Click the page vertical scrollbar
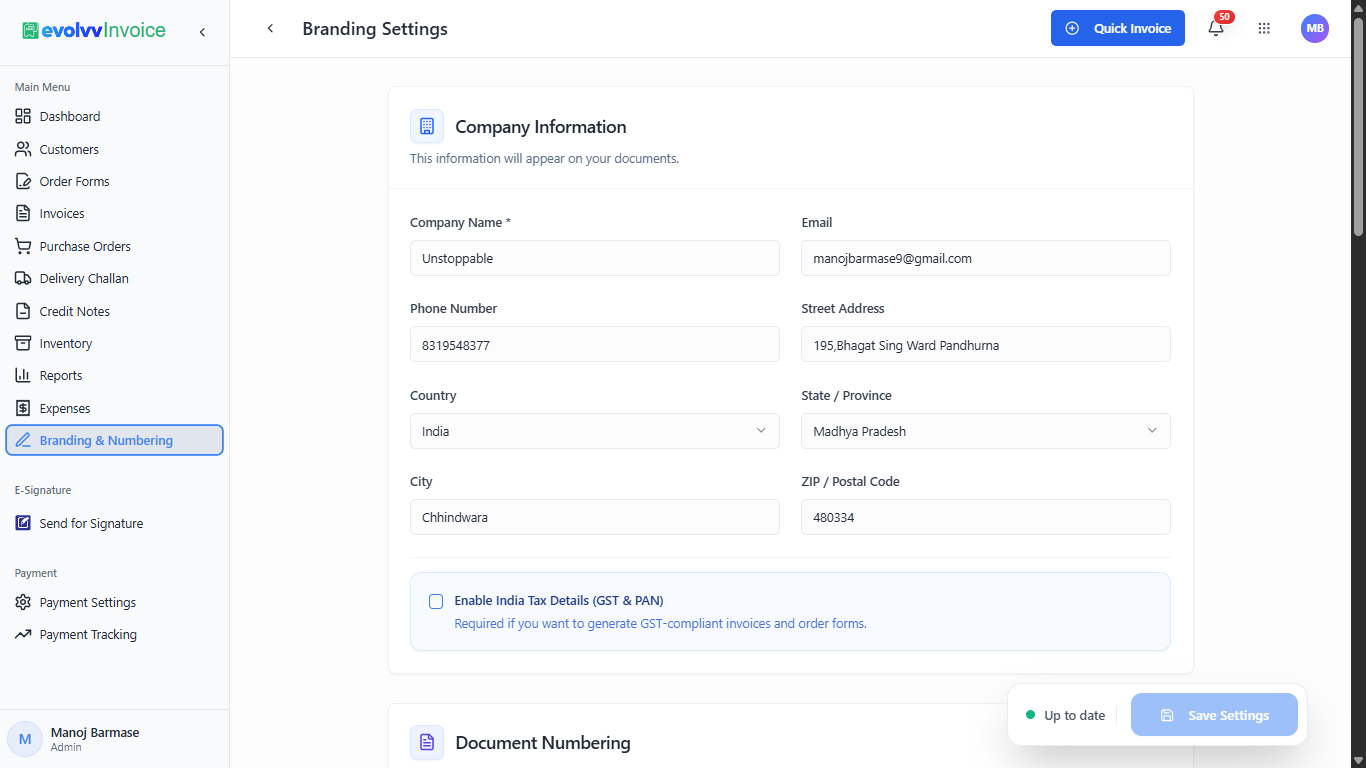Image resolution: width=1366 pixels, height=768 pixels. 1358,127
